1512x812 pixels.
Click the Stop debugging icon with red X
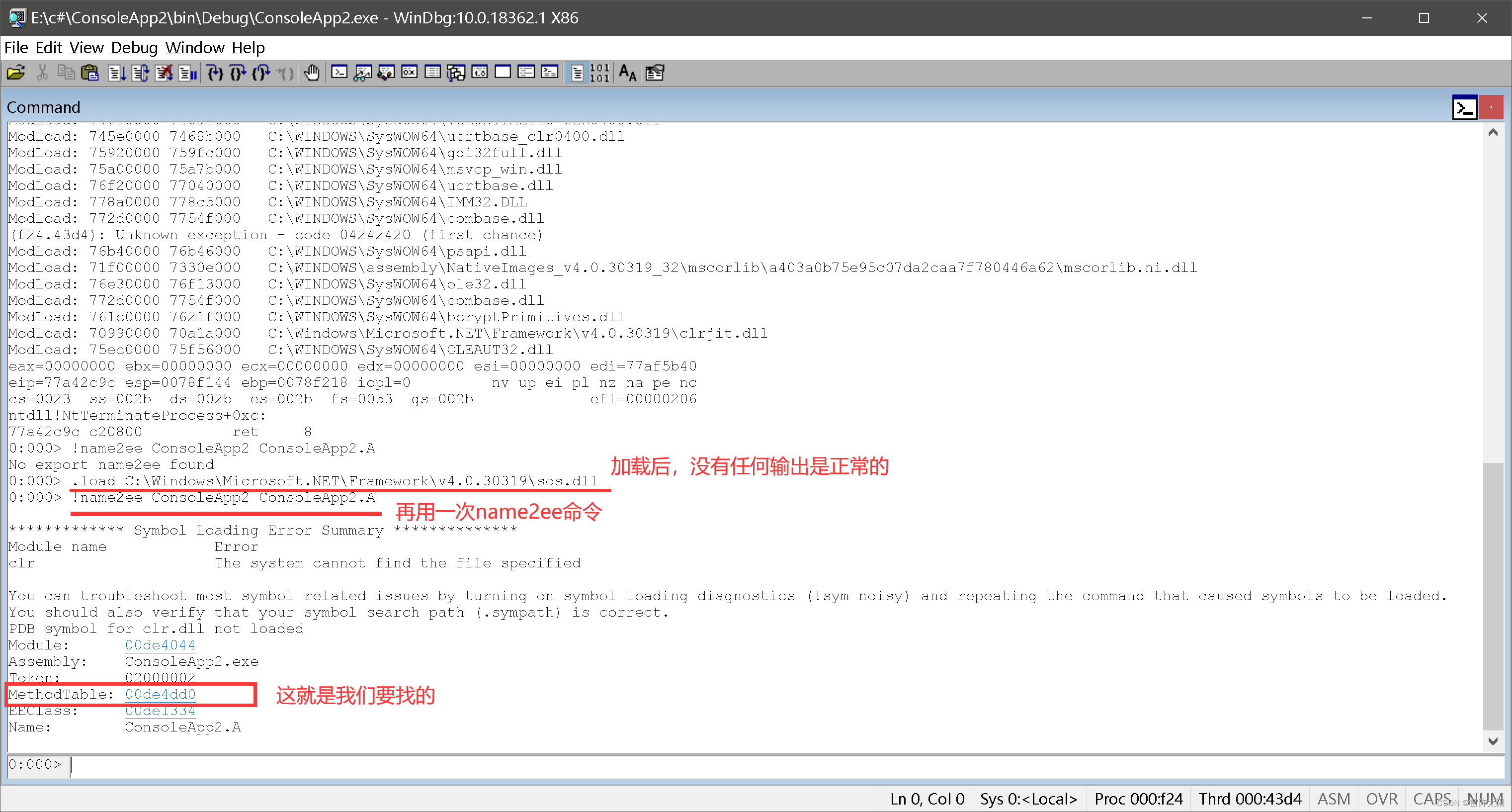point(164,73)
